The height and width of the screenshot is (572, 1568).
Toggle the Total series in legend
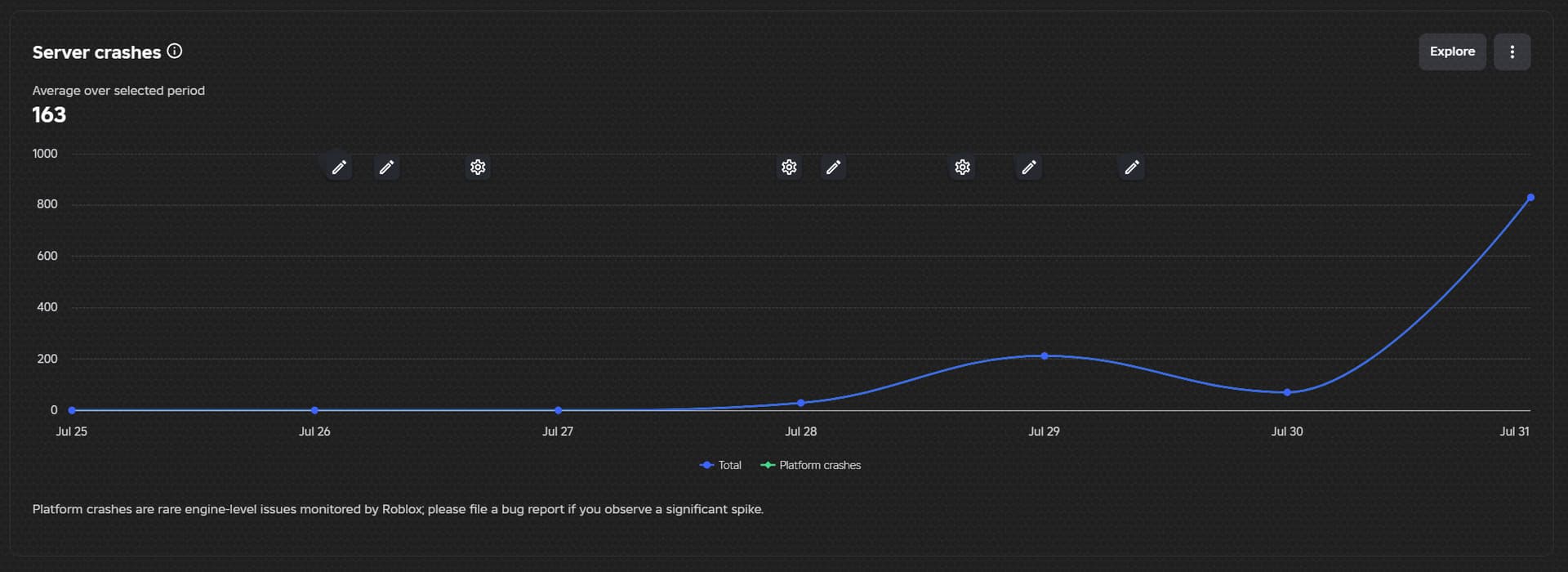[720, 465]
